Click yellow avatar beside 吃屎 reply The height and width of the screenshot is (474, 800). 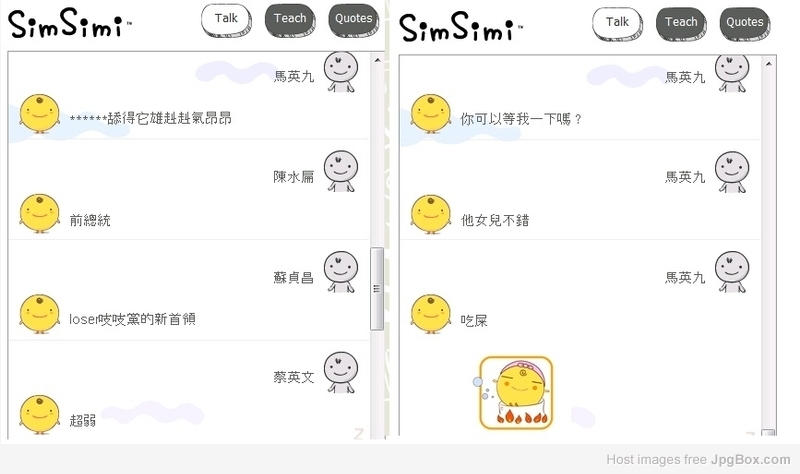(x=431, y=314)
